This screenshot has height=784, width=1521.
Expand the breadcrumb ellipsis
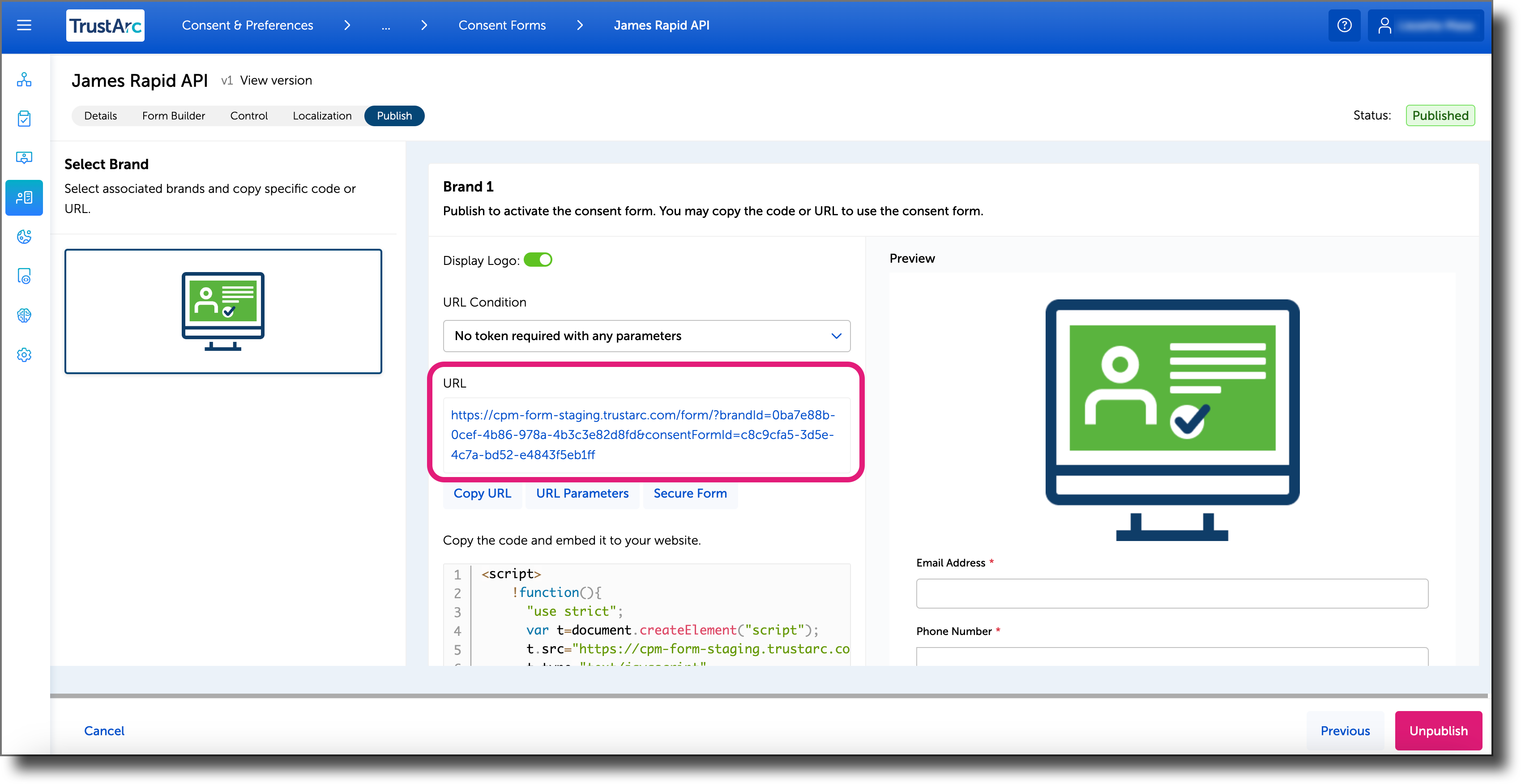(385, 26)
